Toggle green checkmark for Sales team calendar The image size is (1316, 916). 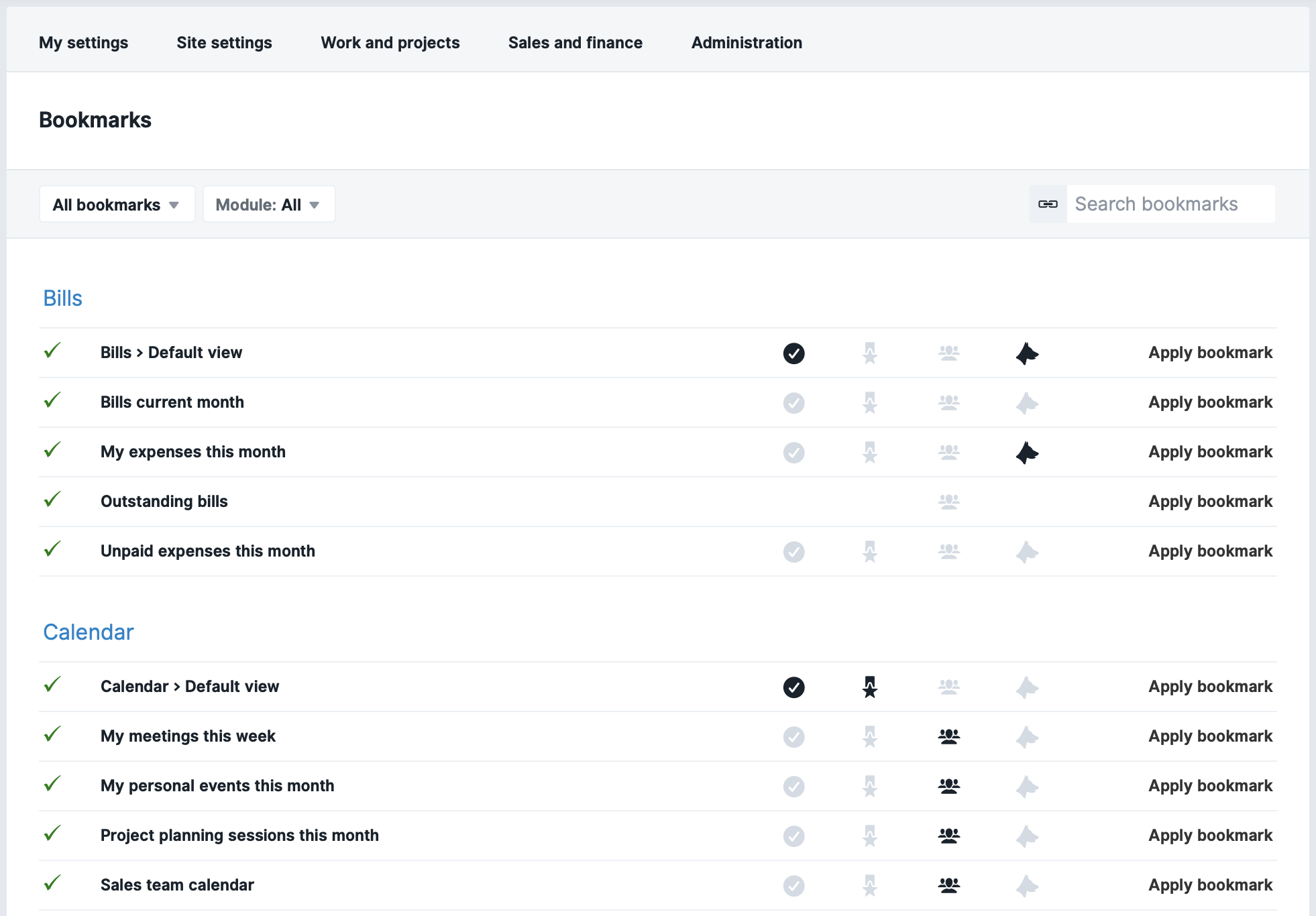click(52, 882)
